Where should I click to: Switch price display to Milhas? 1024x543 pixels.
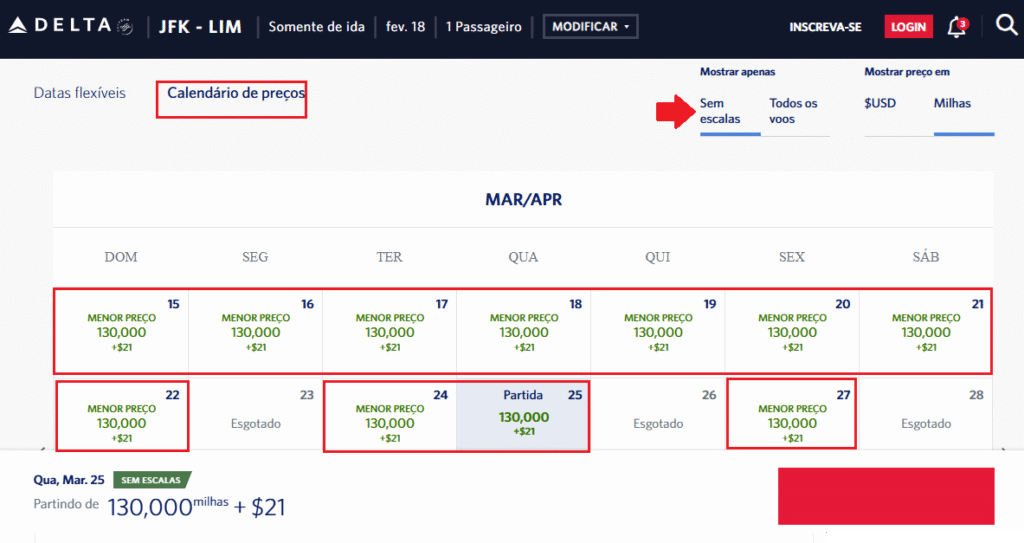tap(952, 103)
